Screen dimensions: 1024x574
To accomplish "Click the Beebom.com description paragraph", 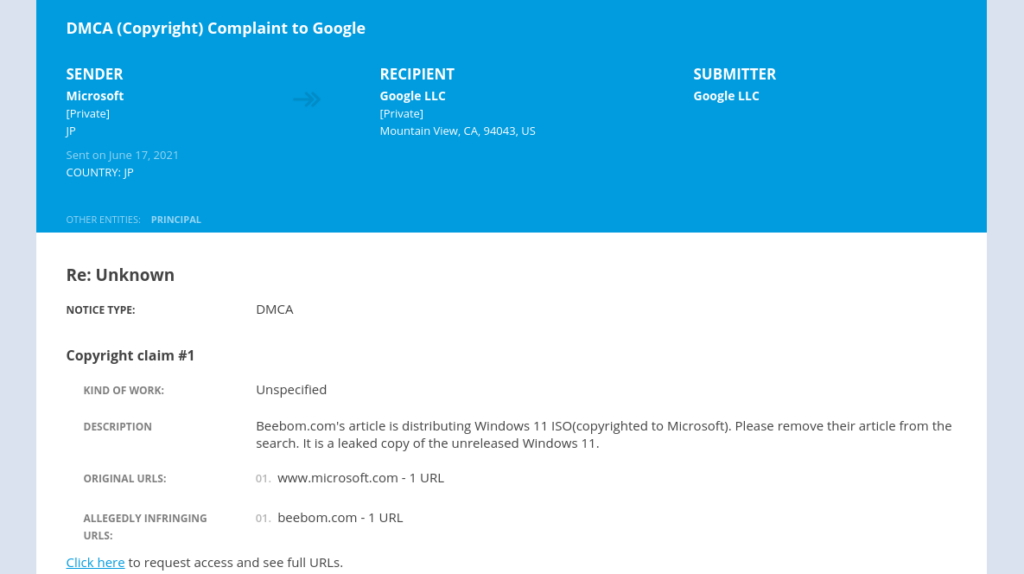I will [x=603, y=434].
